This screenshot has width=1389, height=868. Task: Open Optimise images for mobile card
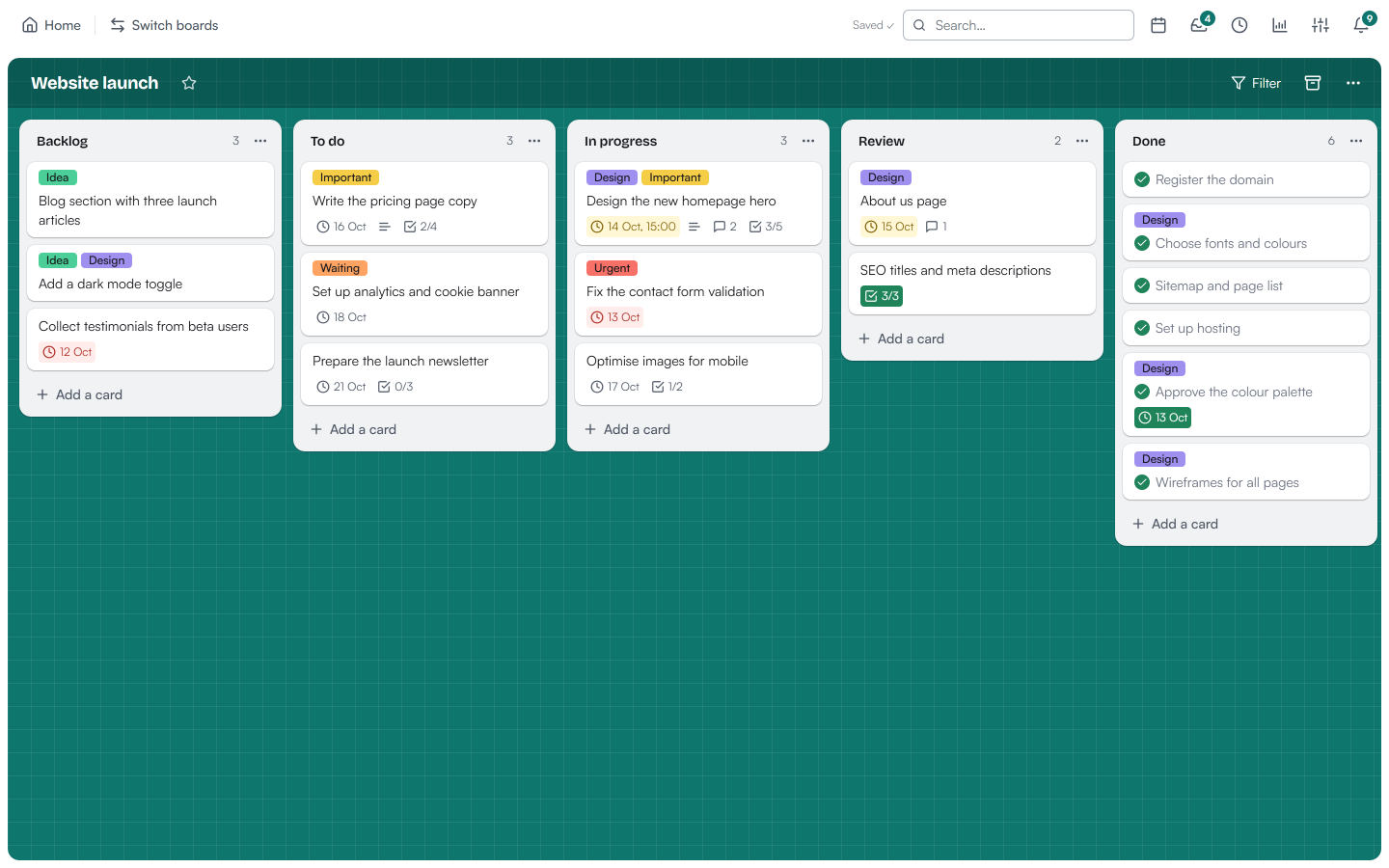click(x=698, y=374)
